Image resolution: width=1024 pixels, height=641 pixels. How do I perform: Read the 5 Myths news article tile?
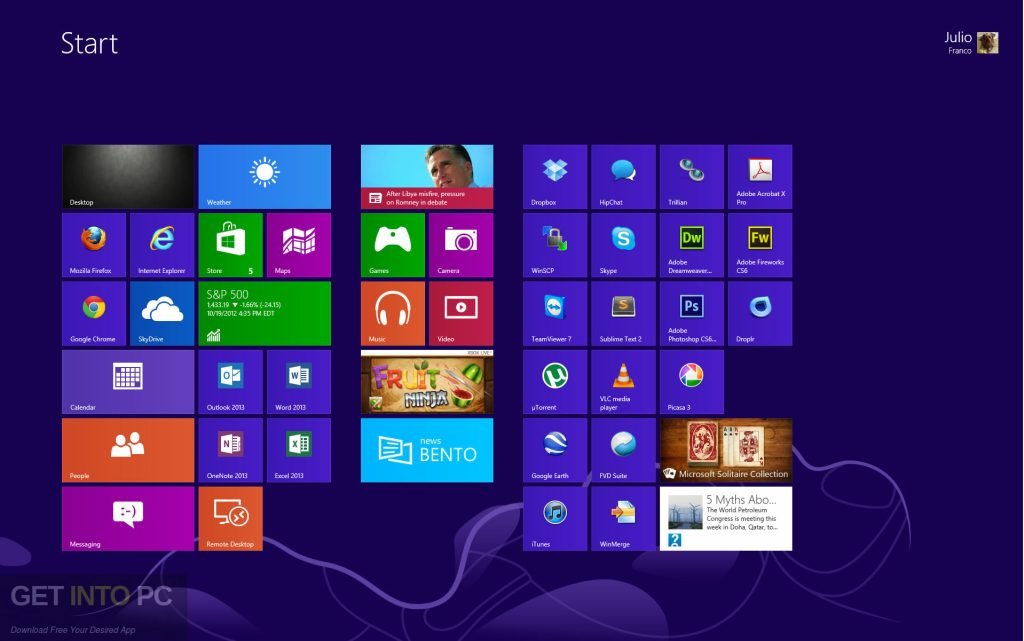click(726, 518)
